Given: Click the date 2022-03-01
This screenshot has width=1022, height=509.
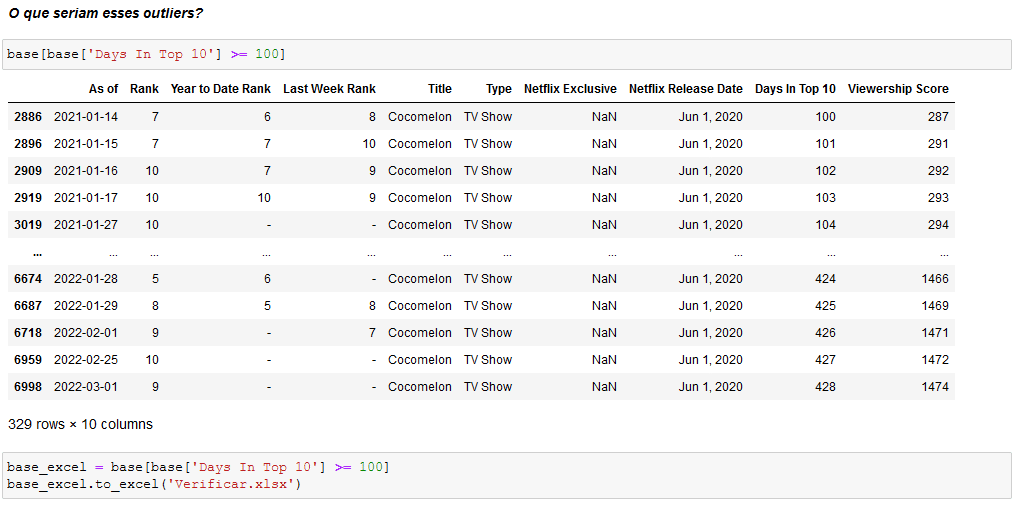Looking at the screenshot, I should tap(86, 386).
